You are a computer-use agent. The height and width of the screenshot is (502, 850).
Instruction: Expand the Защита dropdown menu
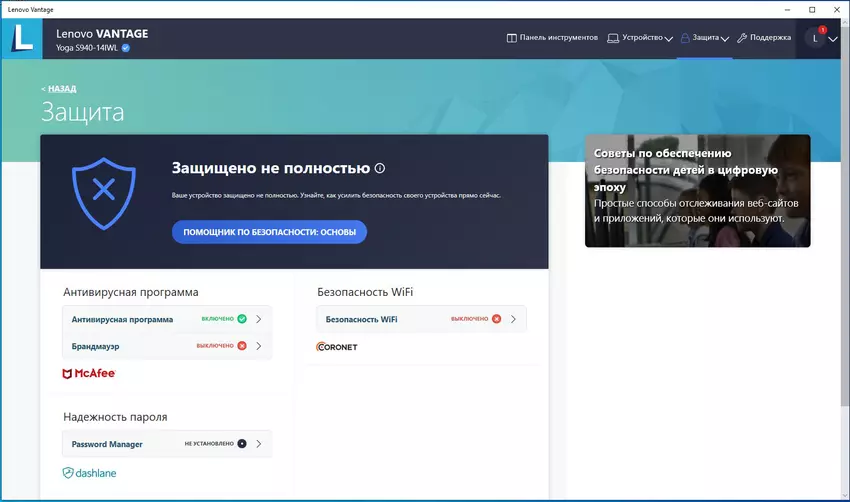[705, 38]
